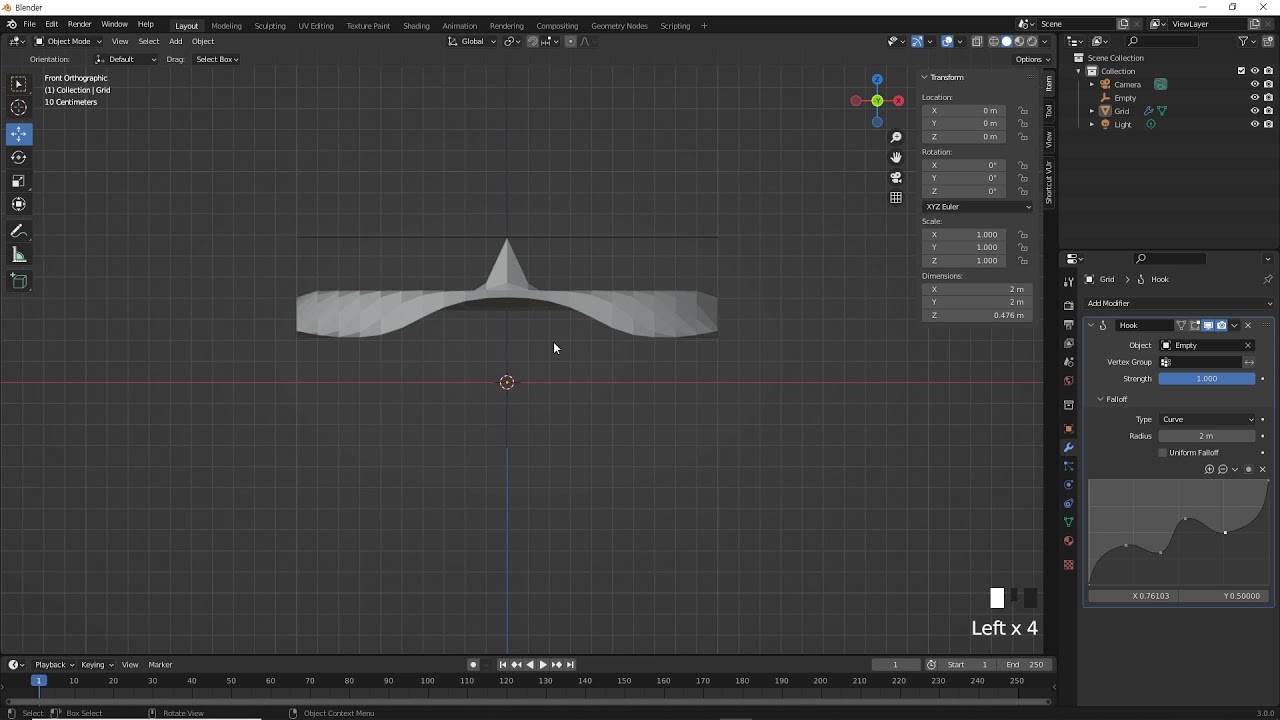Switch to material preview shading
This screenshot has width=1280, height=720.
pos(1019,41)
